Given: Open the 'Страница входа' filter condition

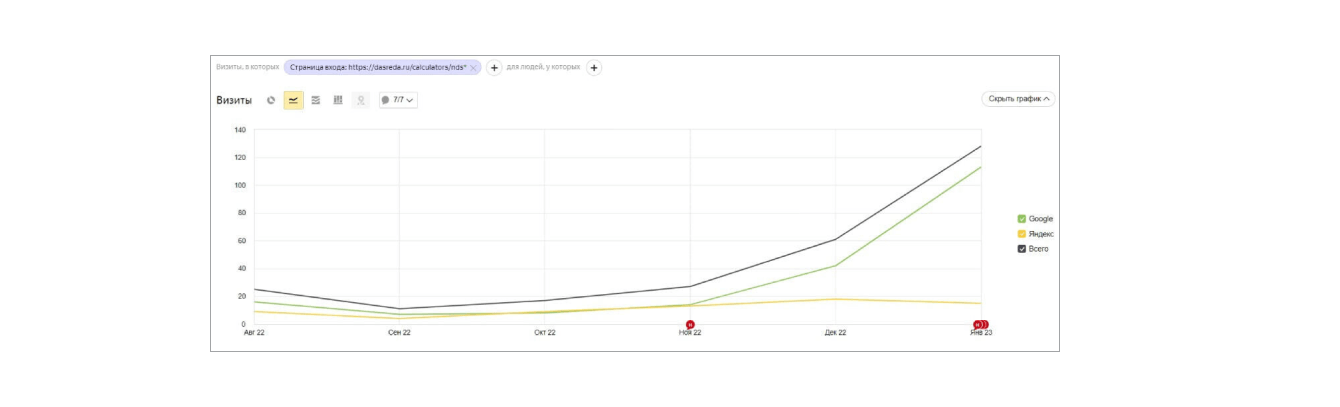Looking at the screenshot, I should click(377, 68).
